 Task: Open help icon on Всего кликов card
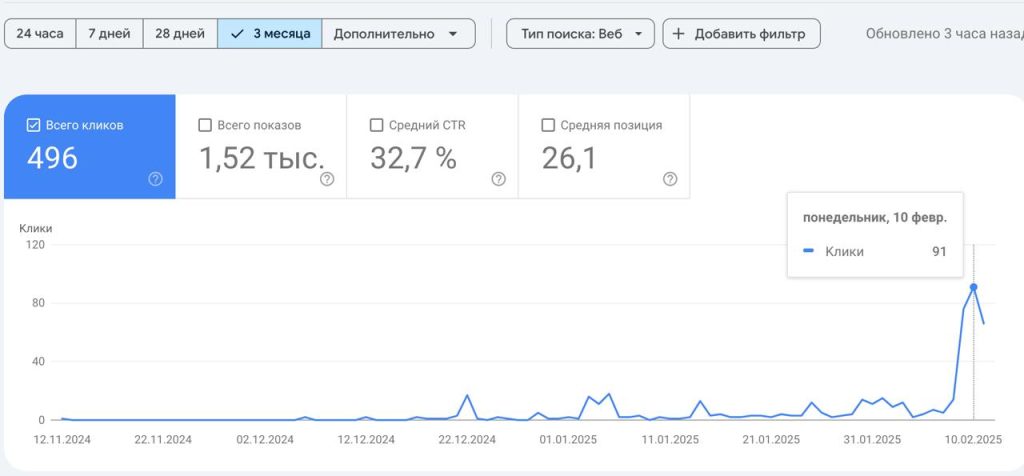155,179
